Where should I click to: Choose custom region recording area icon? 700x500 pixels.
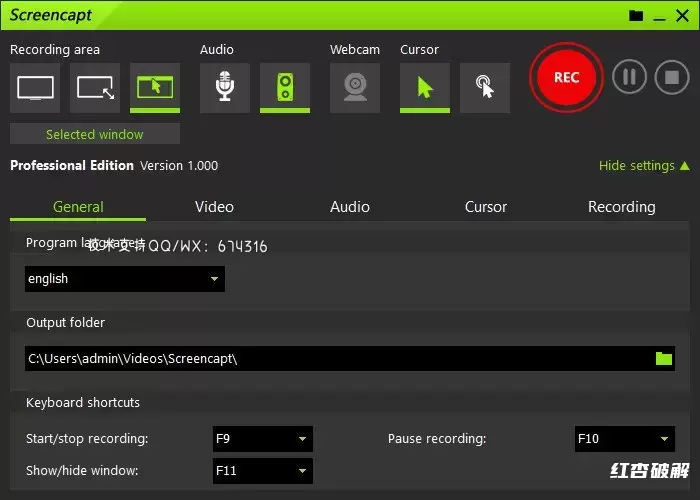click(95, 88)
